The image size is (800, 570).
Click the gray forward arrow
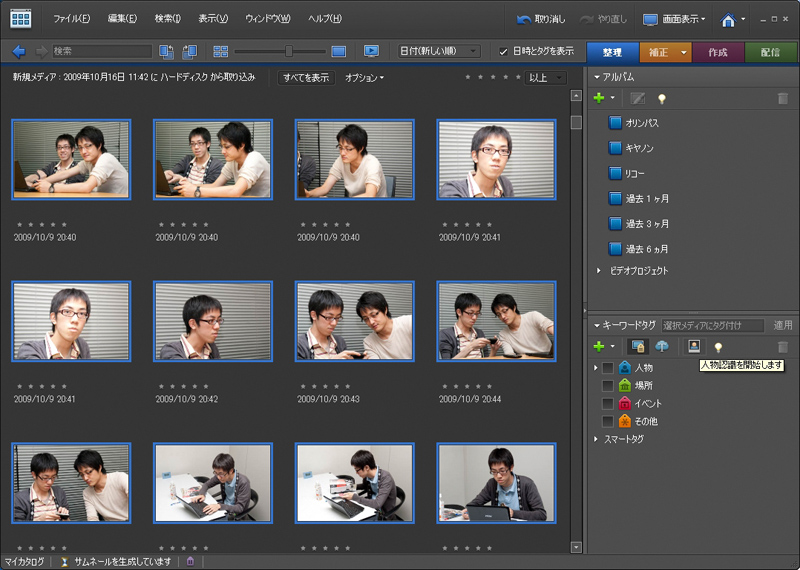click(41, 51)
